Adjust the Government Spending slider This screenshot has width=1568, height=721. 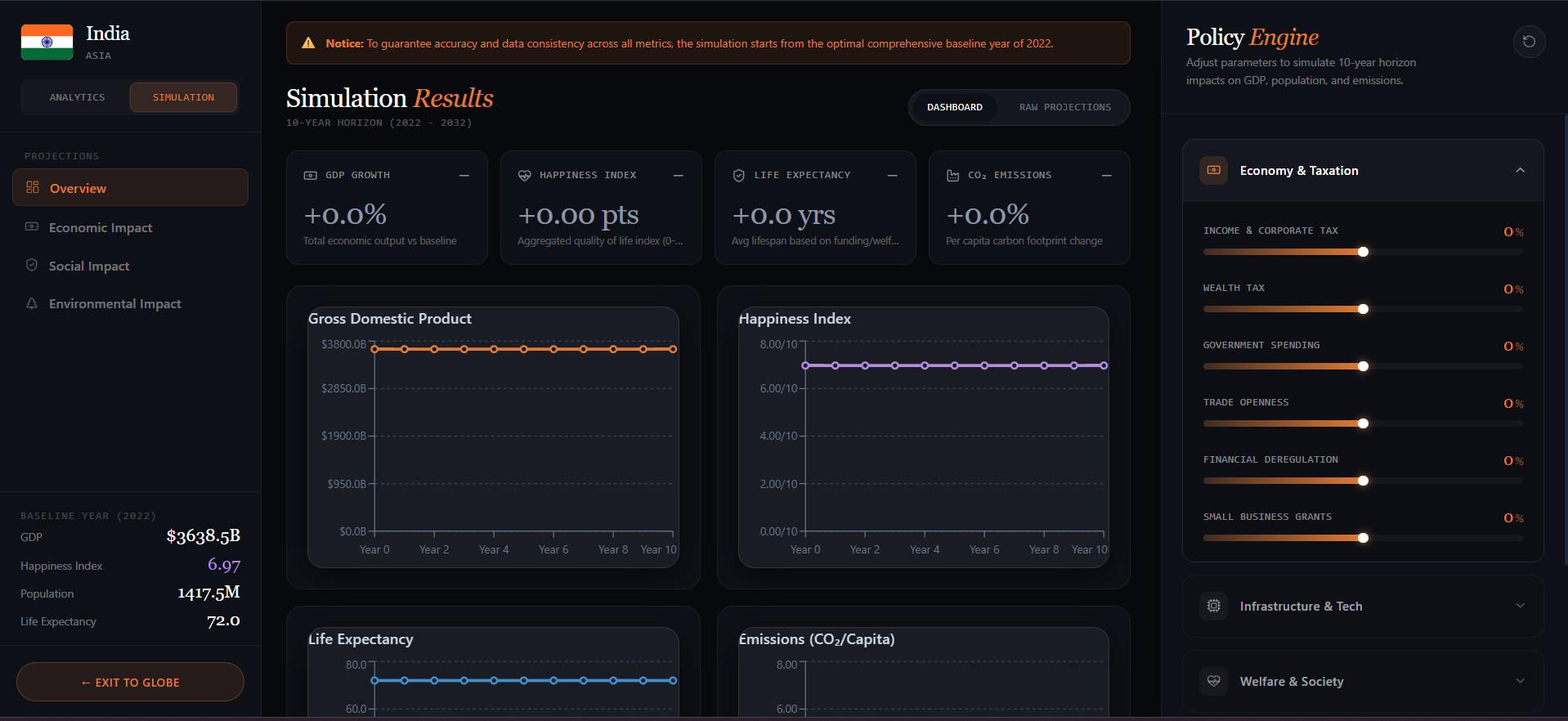point(1363,366)
